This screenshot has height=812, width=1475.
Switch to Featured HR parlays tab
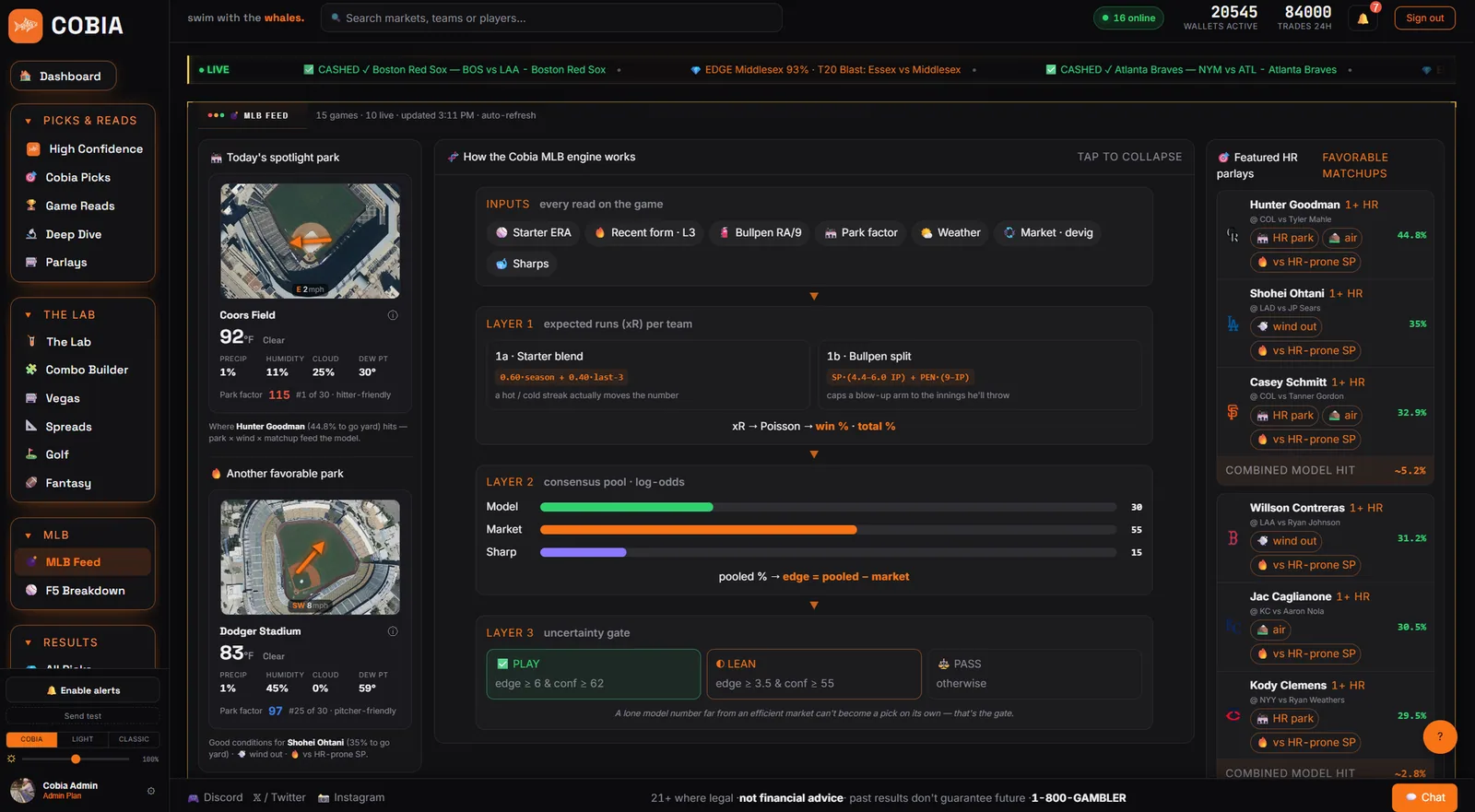click(1257, 165)
